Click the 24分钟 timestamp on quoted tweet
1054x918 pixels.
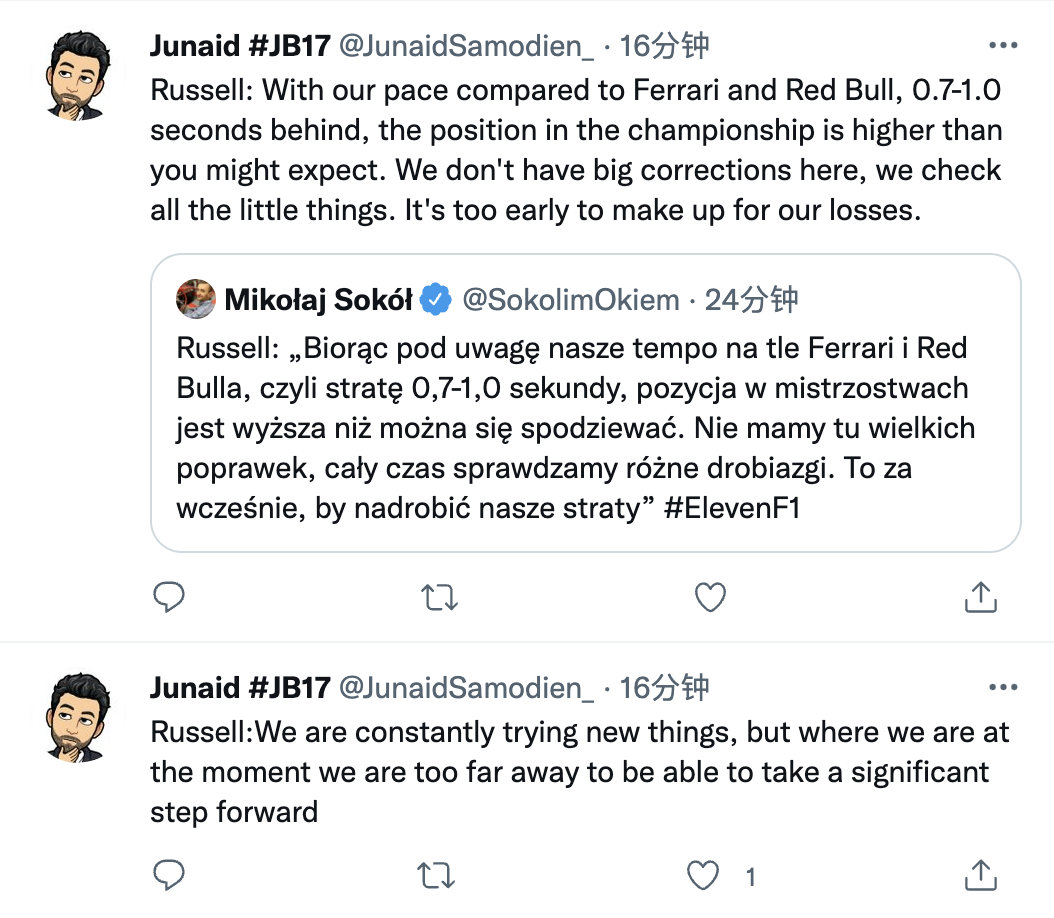[751, 299]
